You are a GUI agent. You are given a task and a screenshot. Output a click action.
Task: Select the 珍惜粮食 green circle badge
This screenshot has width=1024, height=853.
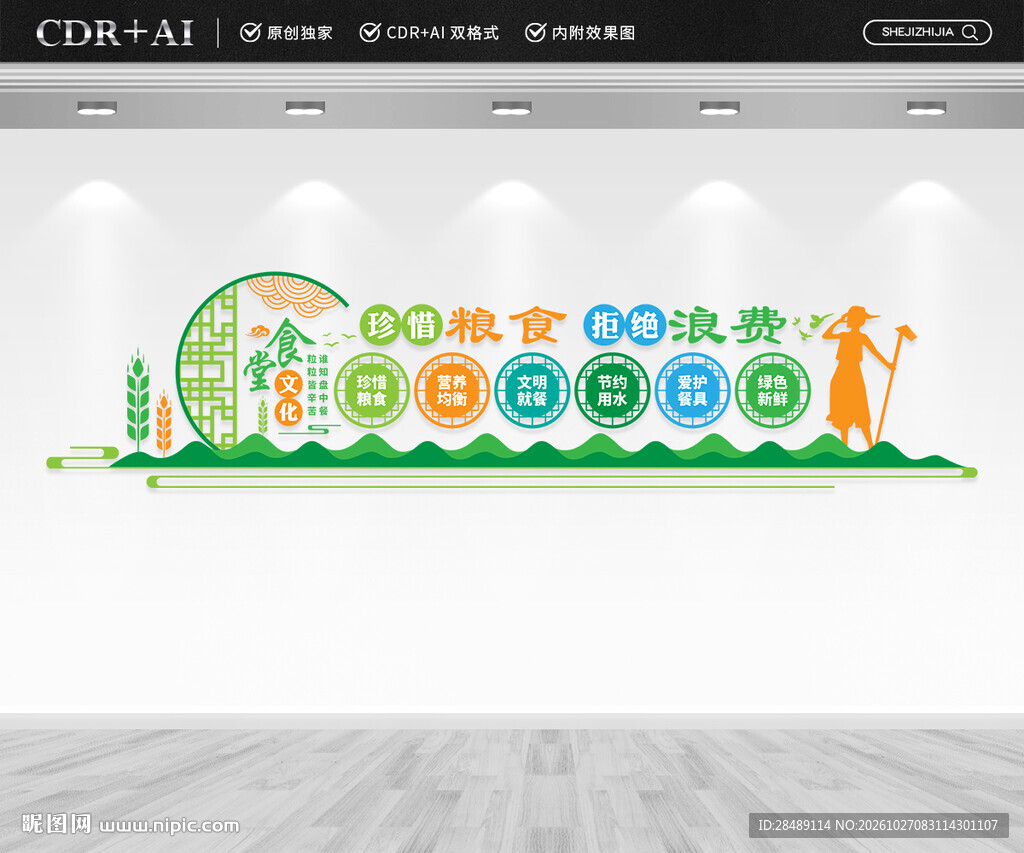point(372,390)
